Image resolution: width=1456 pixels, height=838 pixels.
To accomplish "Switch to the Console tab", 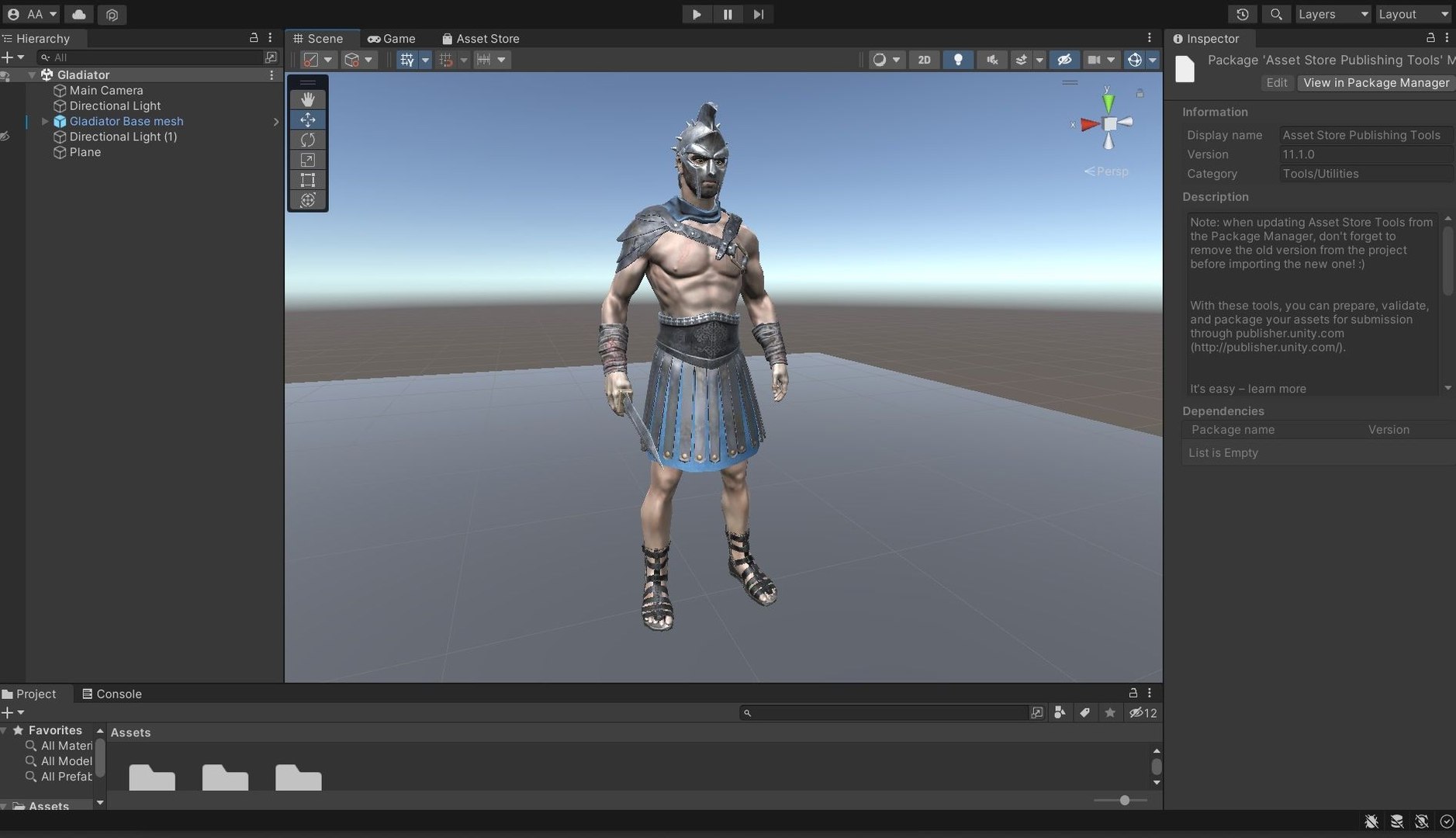I will 112,694.
